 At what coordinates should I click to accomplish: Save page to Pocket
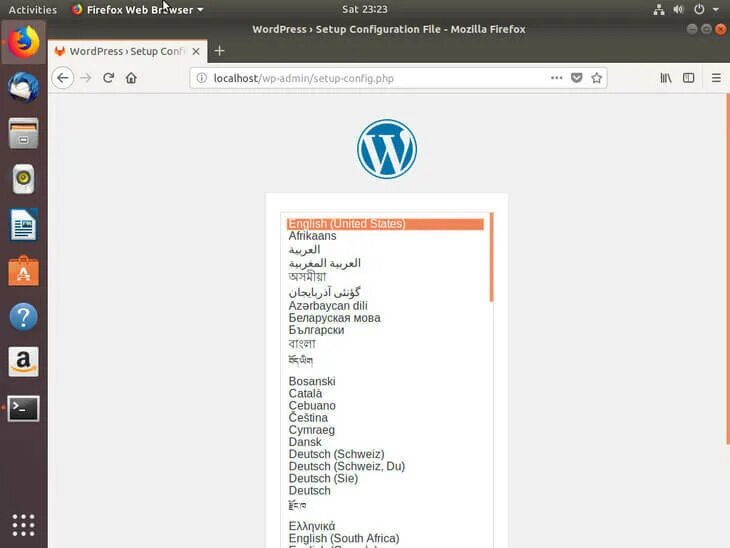(576, 78)
